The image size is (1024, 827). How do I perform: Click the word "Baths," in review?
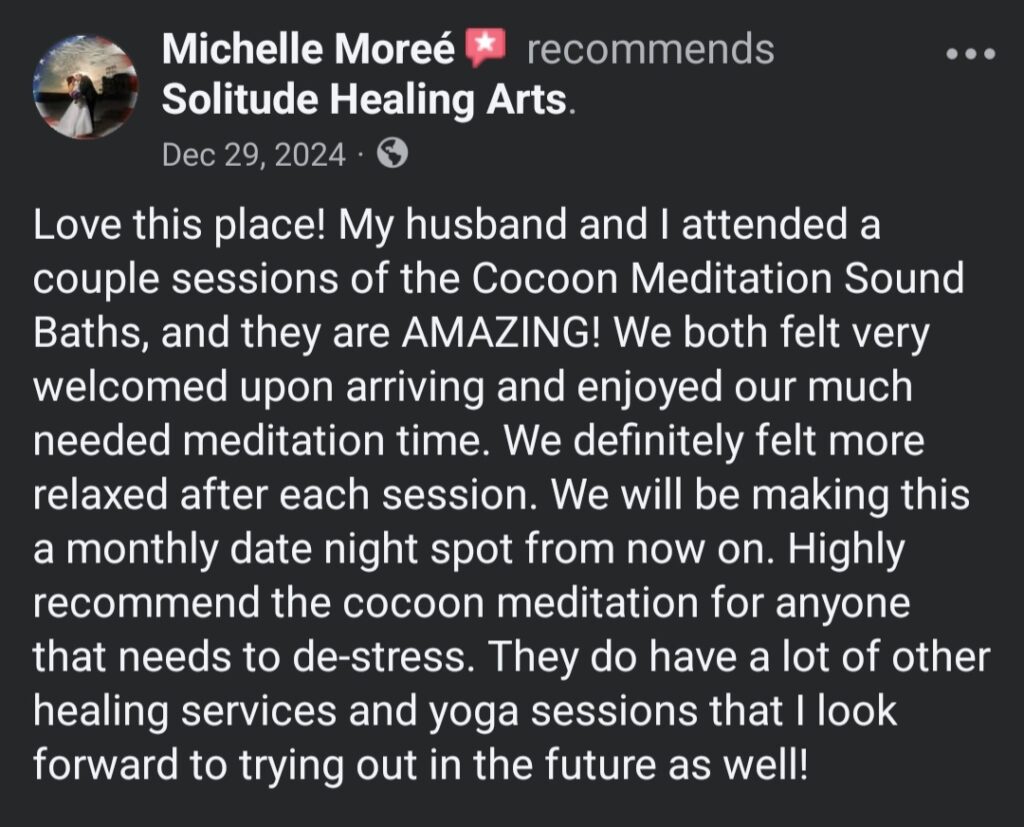91,333
